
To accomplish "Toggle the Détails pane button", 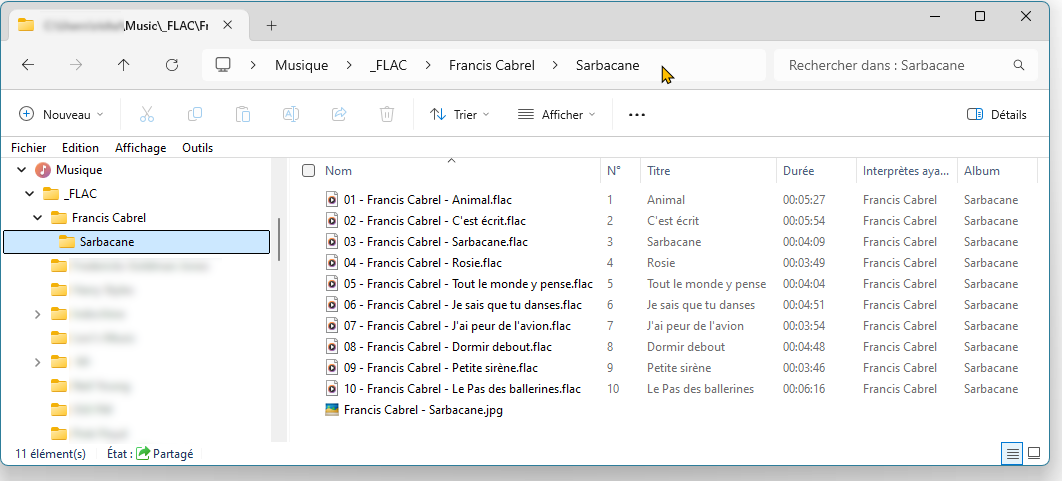I will point(996,114).
